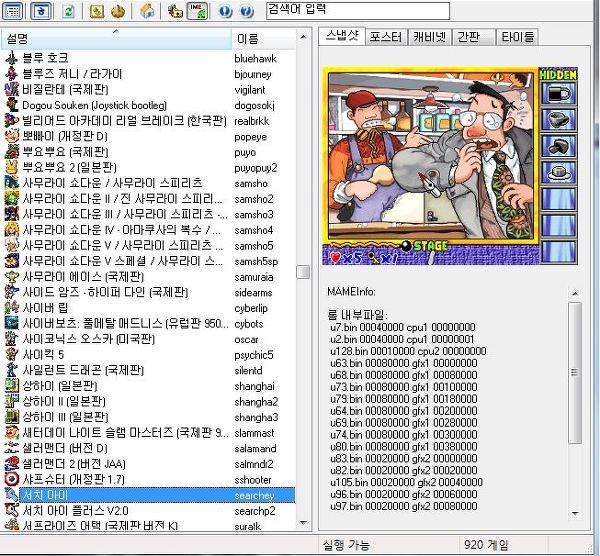The image size is (600, 556).
Task: Click the joystick toolbar icon
Action: click(x=118, y=11)
